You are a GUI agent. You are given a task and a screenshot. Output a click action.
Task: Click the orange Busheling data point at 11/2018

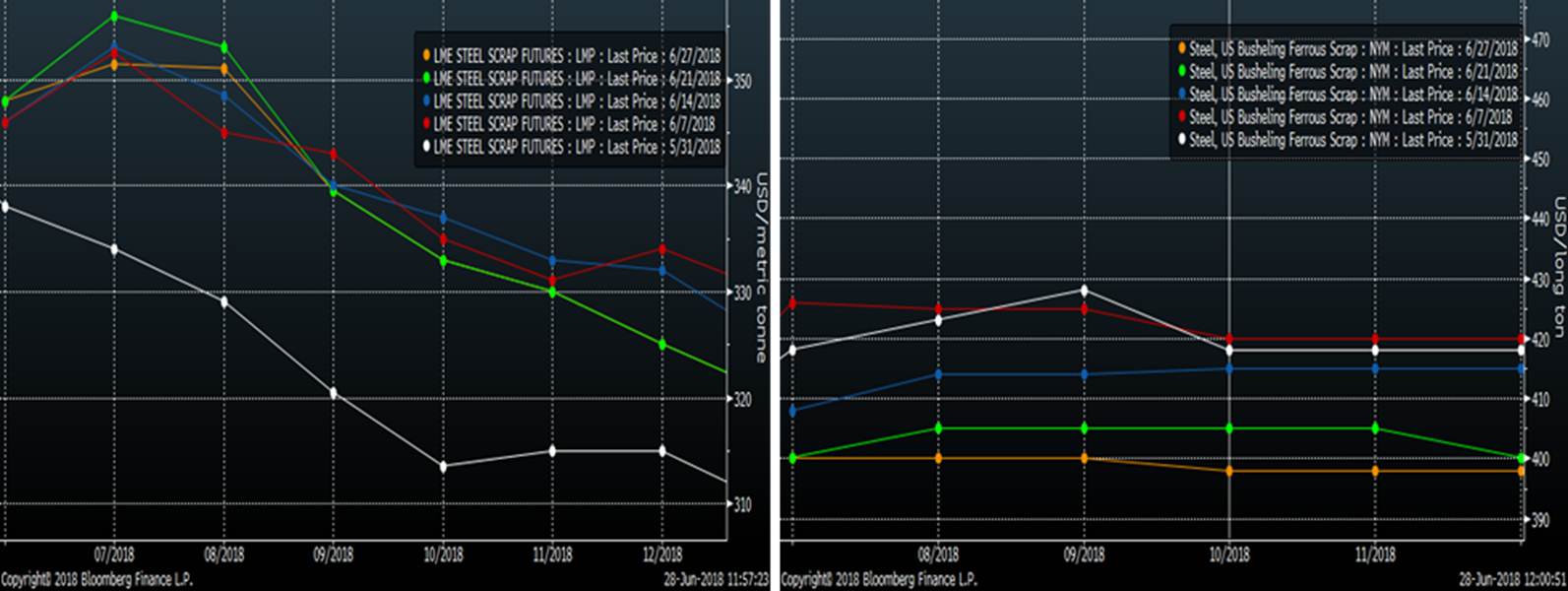pos(1375,471)
